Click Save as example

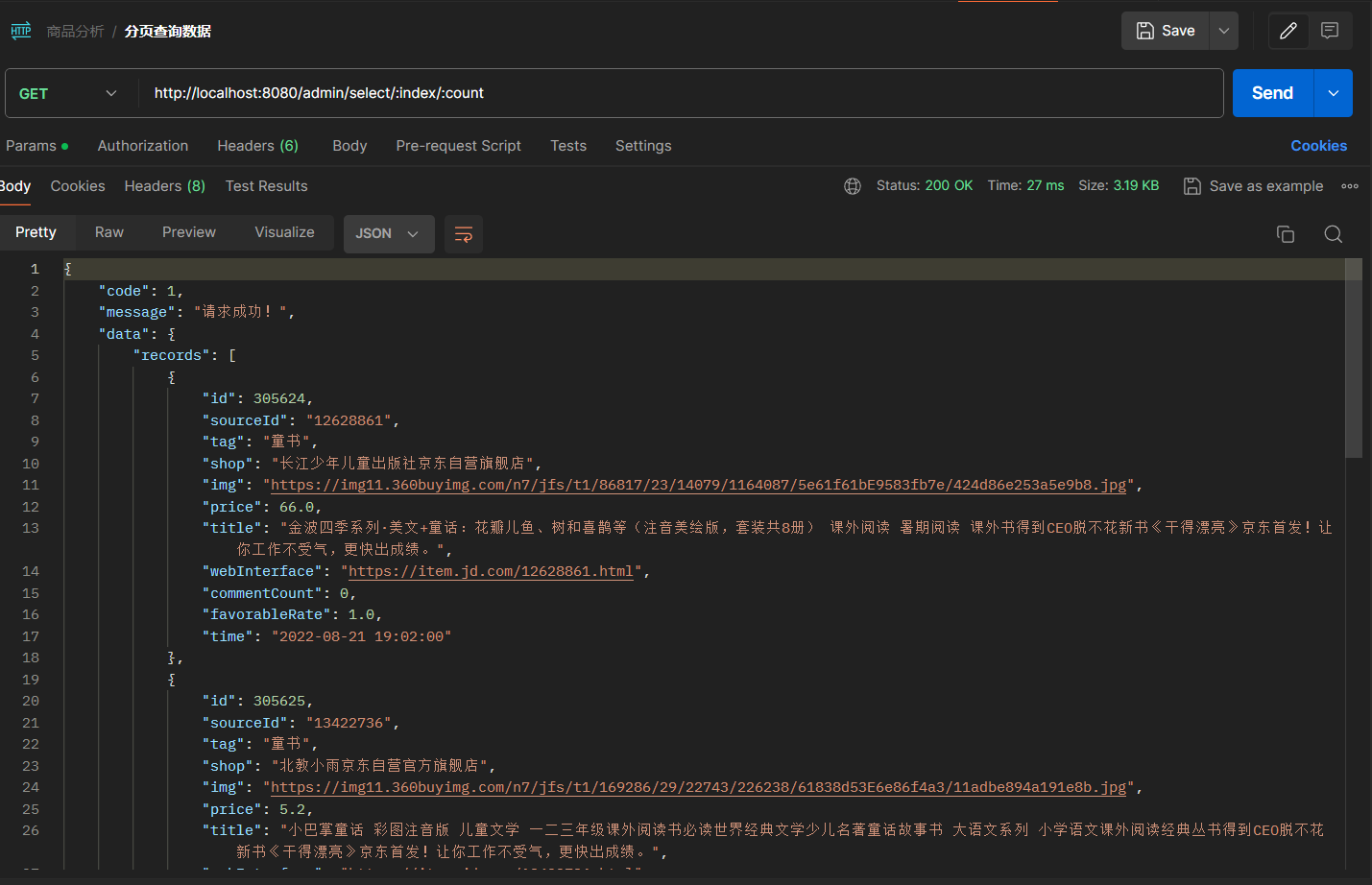[1254, 186]
